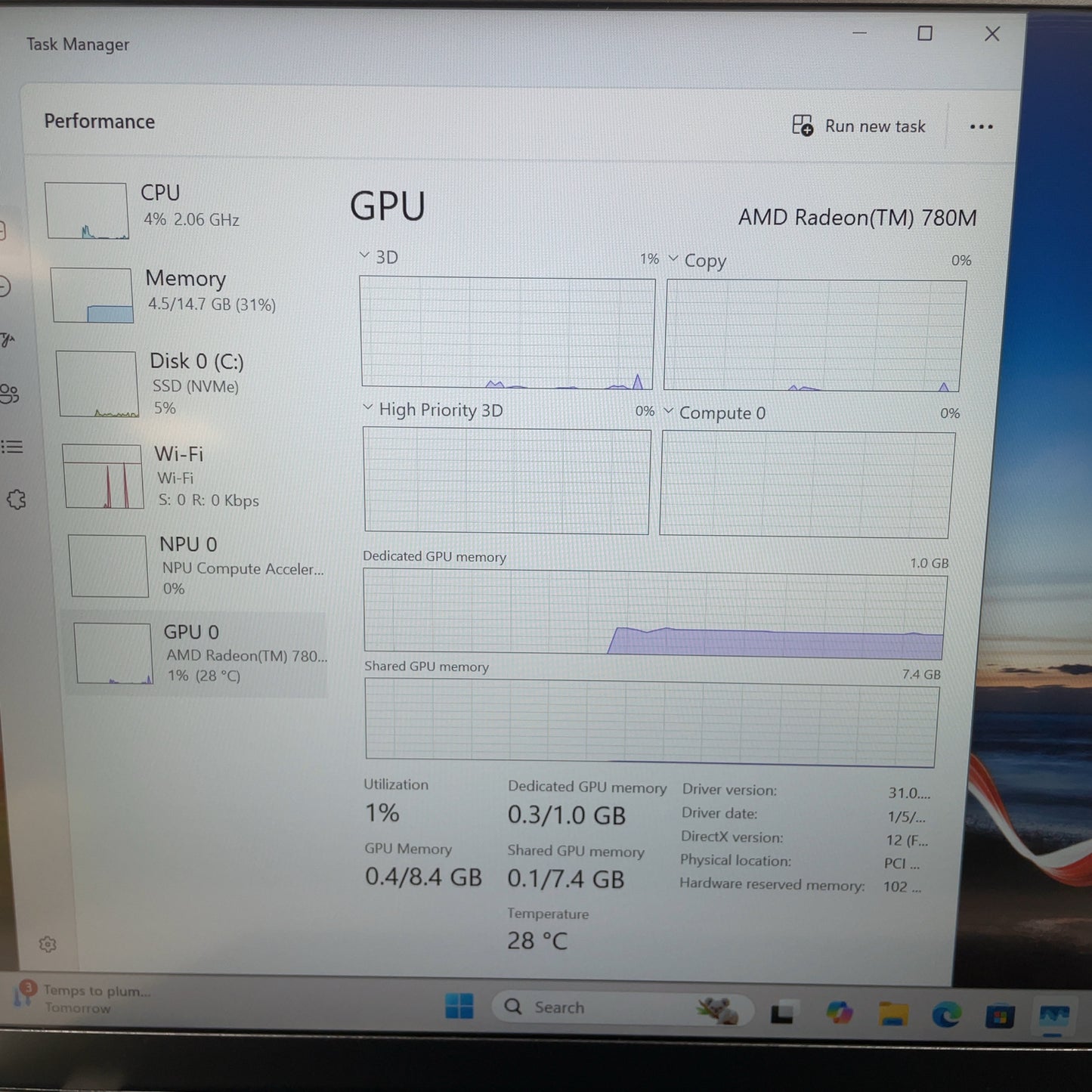Launch Microsoft Edge from the taskbar
This screenshot has width=1092, height=1092.
(946, 1015)
